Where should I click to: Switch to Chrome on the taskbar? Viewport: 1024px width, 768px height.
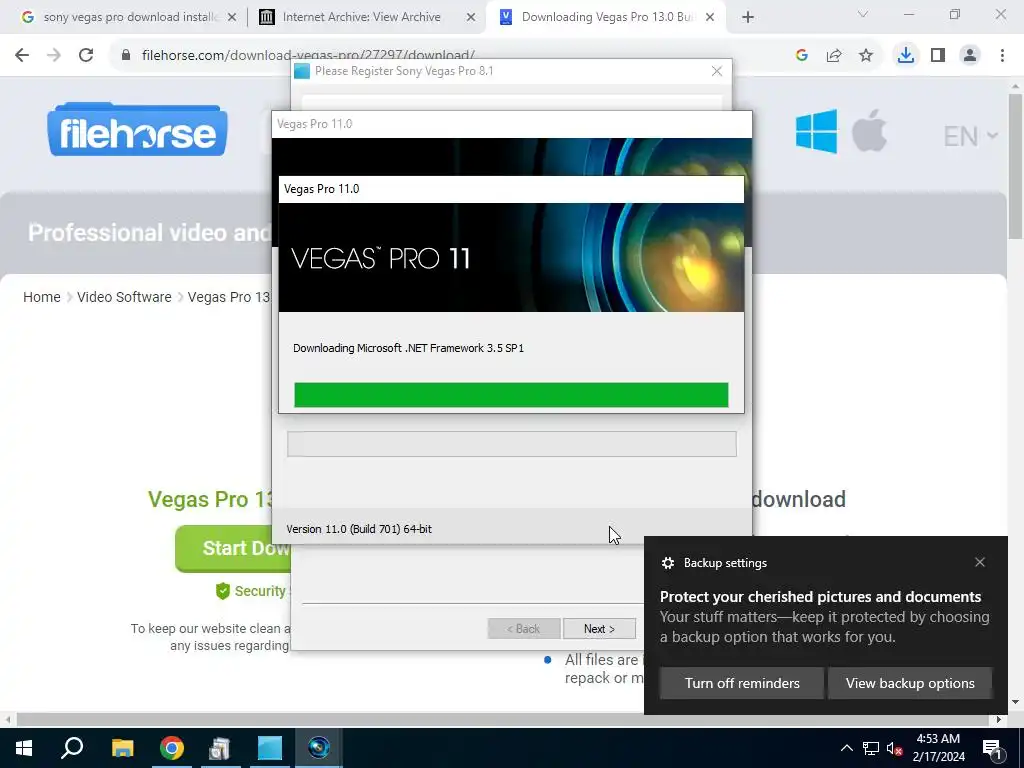(172, 748)
